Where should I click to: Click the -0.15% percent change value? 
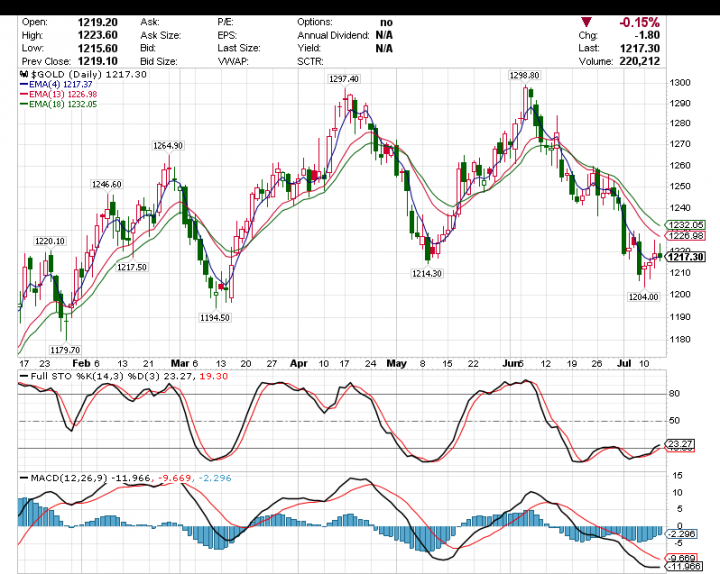[639, 21]
